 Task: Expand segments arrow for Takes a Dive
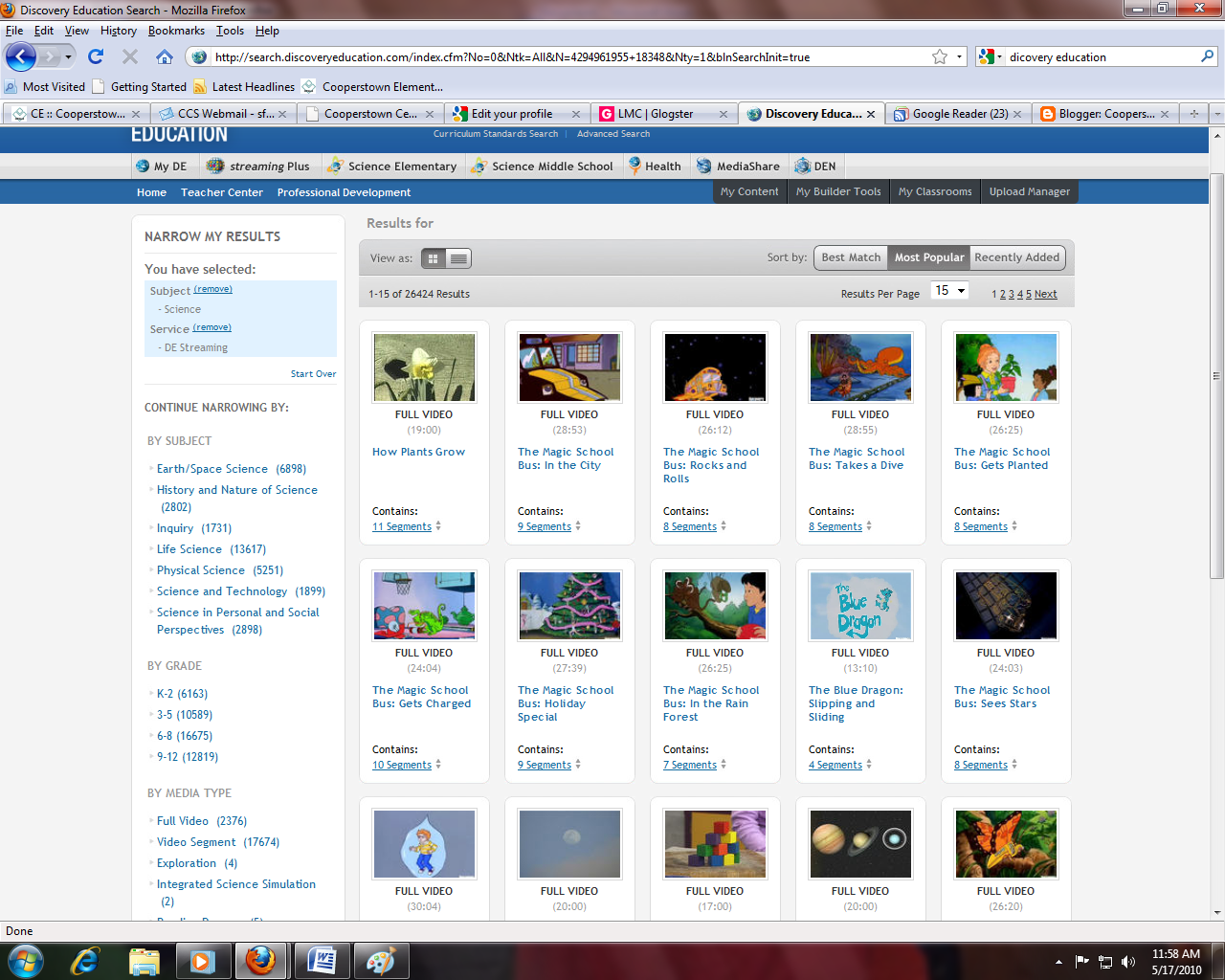(869, 526)
